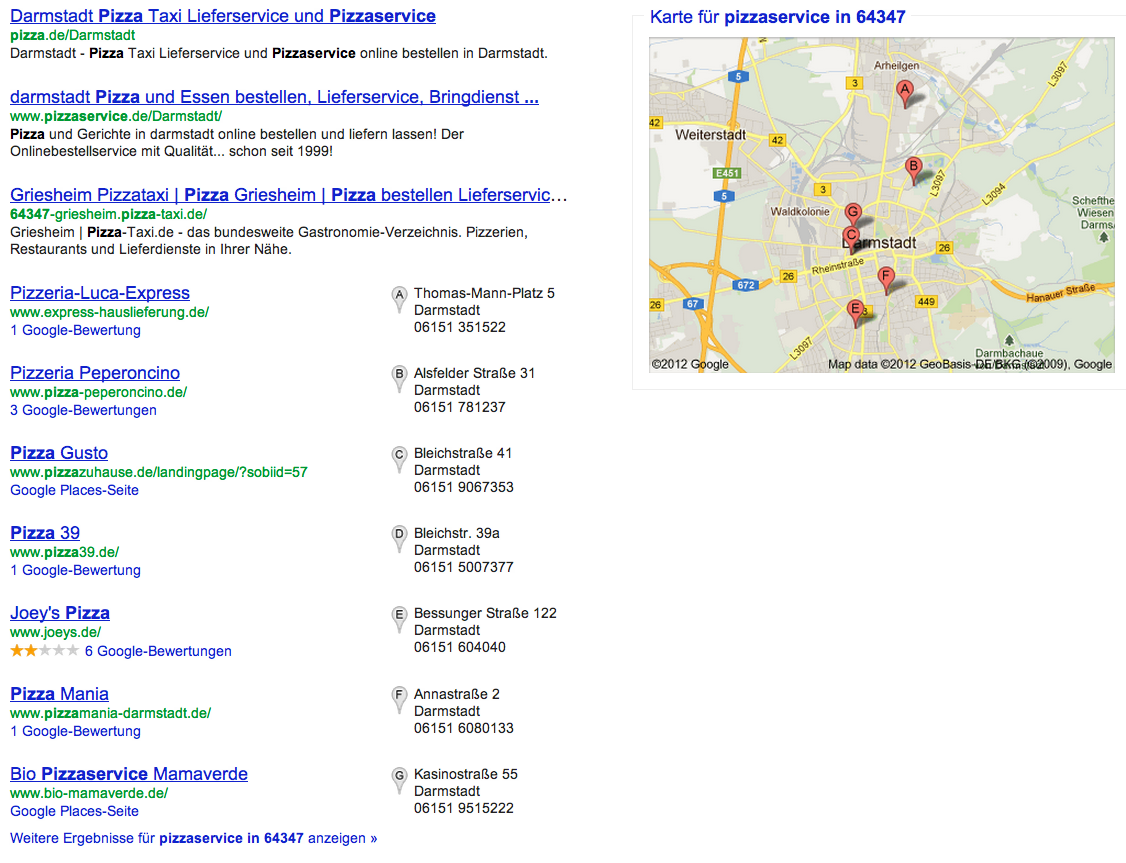
Task: Show Weitere Ergebnisse für pizzaservice in 64347
Action: coord(193,838)
